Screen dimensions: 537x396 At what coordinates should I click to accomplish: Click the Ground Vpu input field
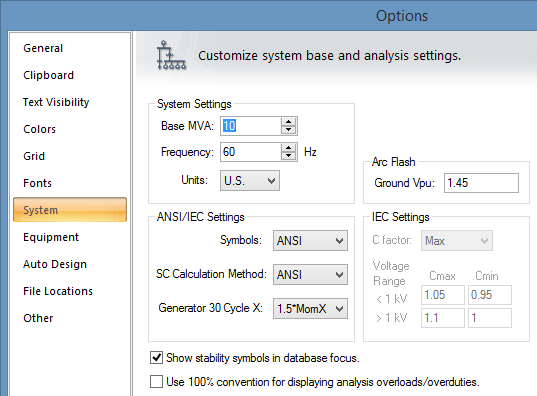tap(481, 183)
